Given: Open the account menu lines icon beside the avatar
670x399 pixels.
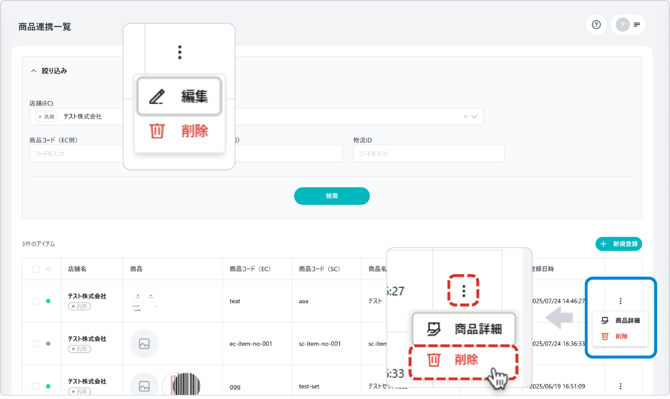Looking at the screenshot, I should (x=637, y=25).
